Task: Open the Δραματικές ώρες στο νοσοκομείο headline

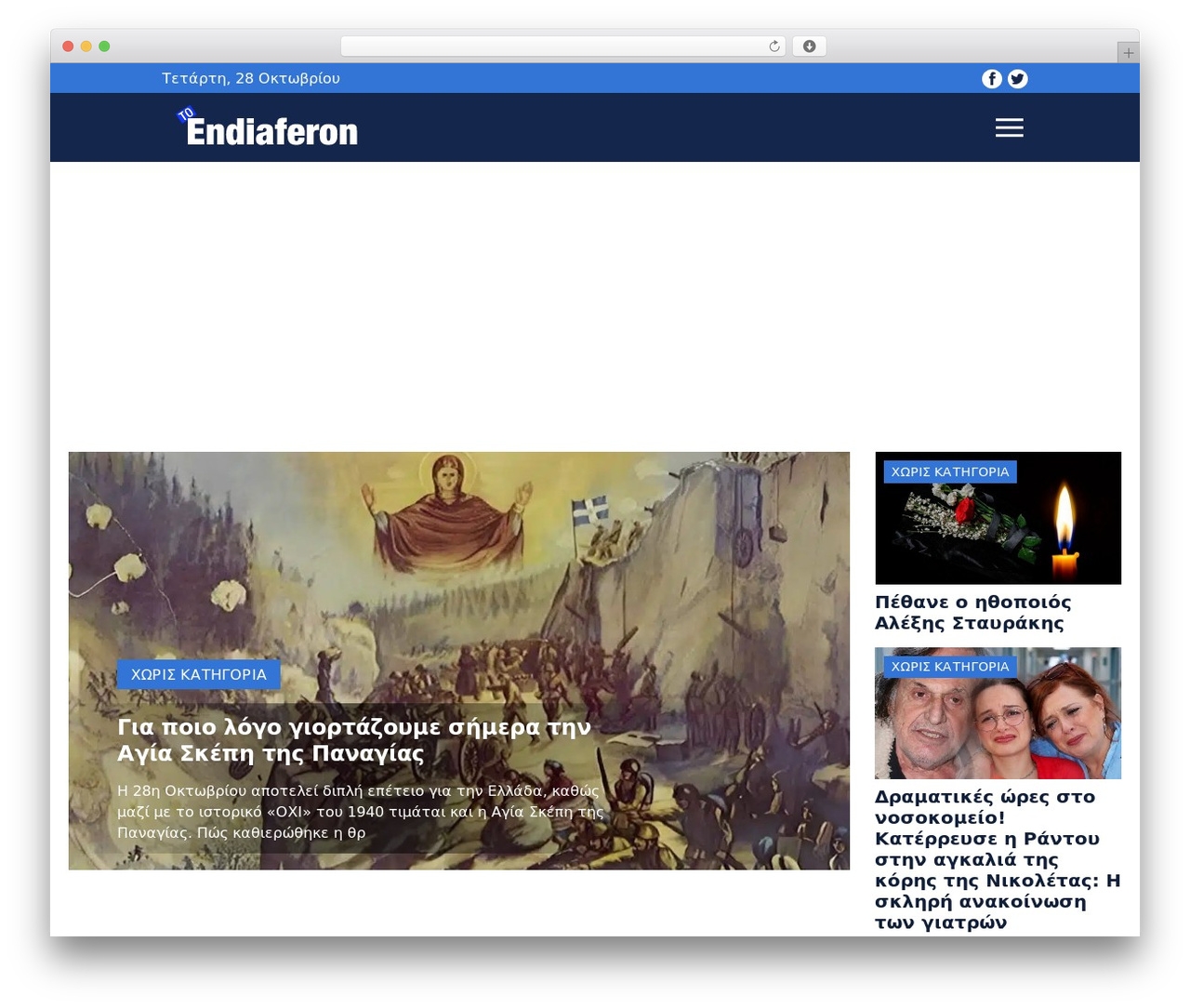Action: click(998, 860)
